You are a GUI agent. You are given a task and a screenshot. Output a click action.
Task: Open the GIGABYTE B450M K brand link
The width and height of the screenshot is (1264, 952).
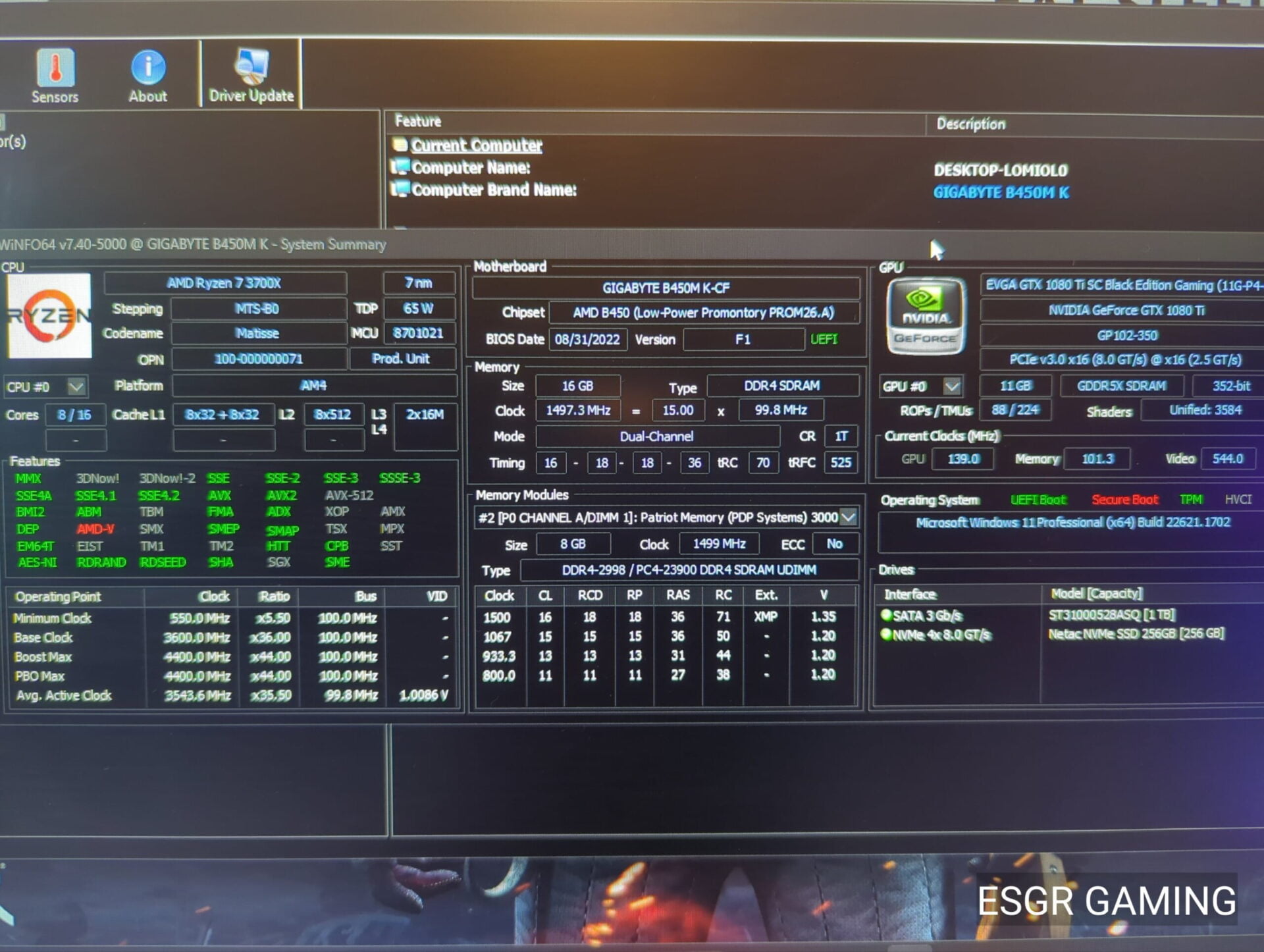point(1001,192)
